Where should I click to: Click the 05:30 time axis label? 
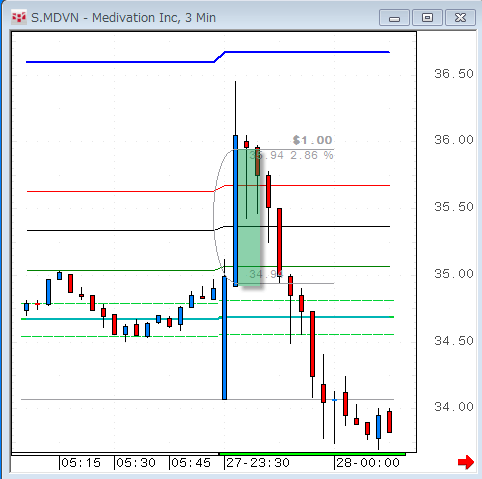(136, 463)
